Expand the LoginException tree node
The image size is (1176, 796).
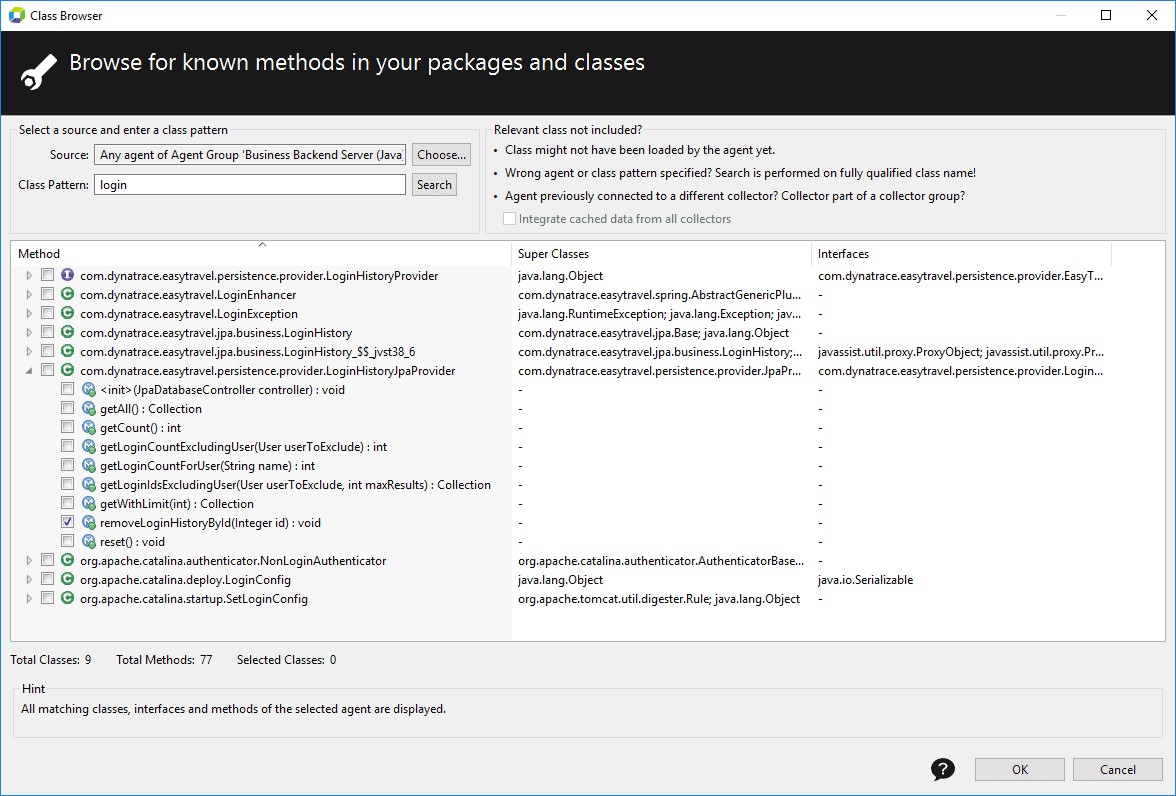coord(29,313)
